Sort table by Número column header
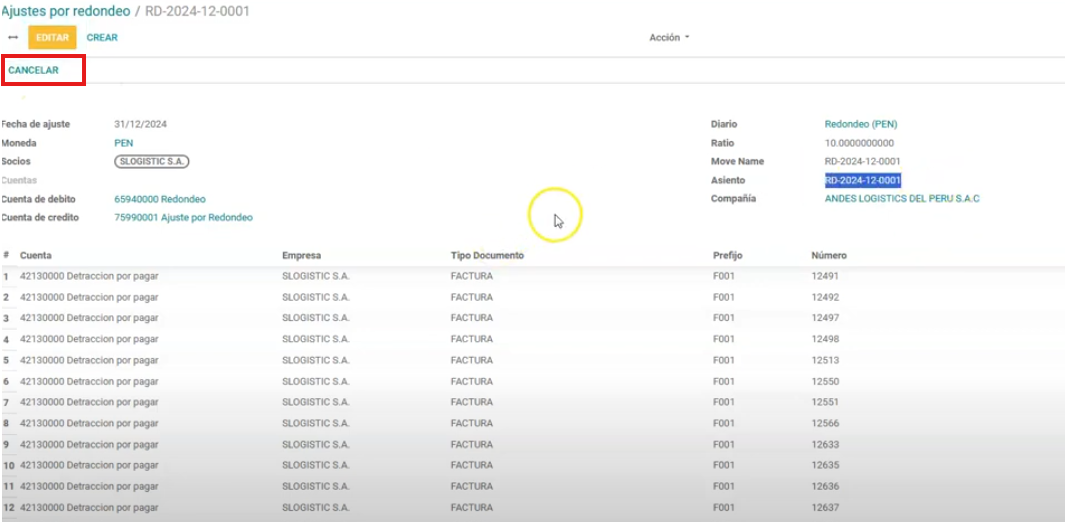 click(829, 256)
